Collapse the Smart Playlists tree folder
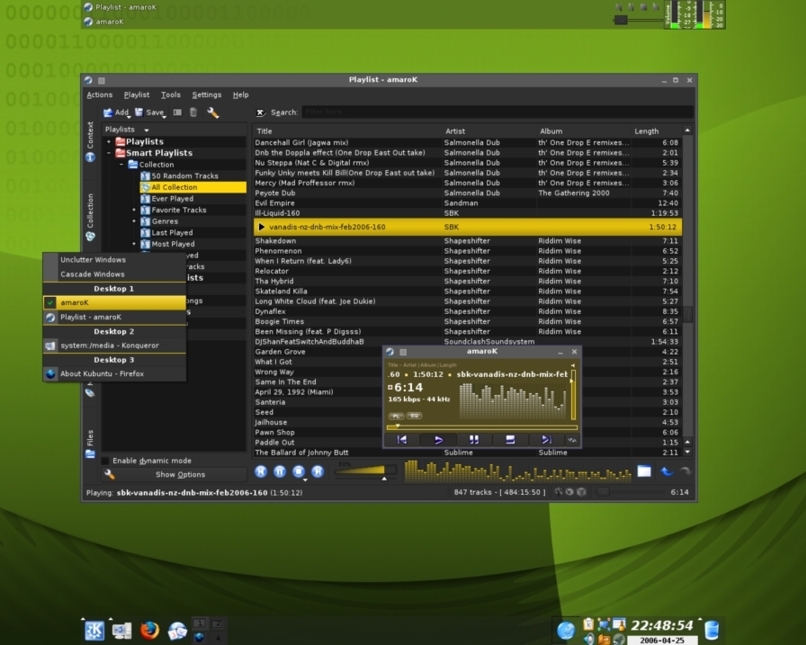 click(x=108, y=153)
